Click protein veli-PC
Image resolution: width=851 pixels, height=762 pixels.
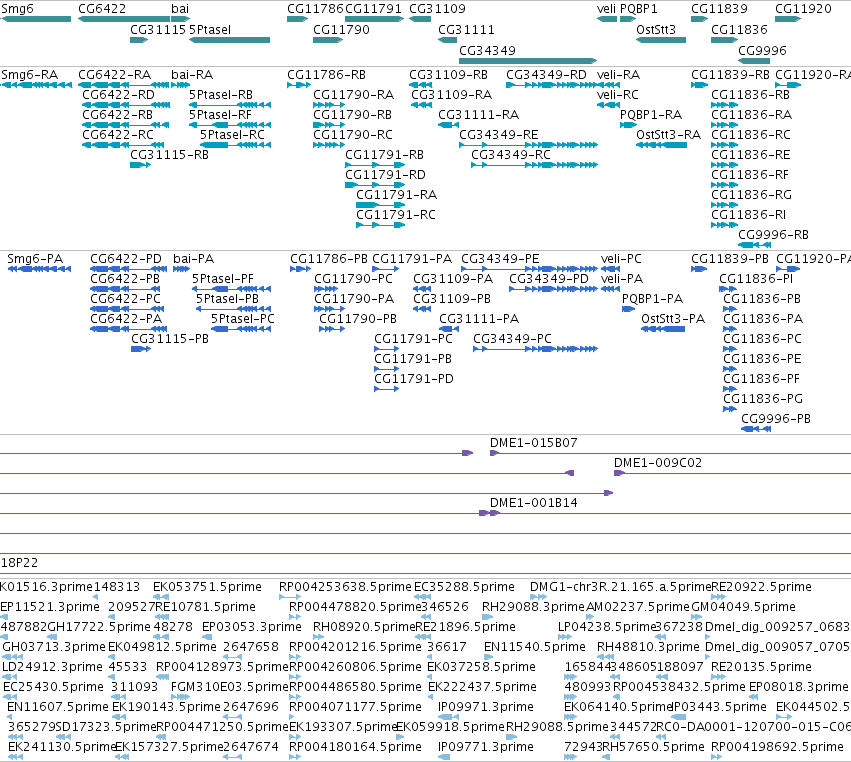tap(621, 258)
